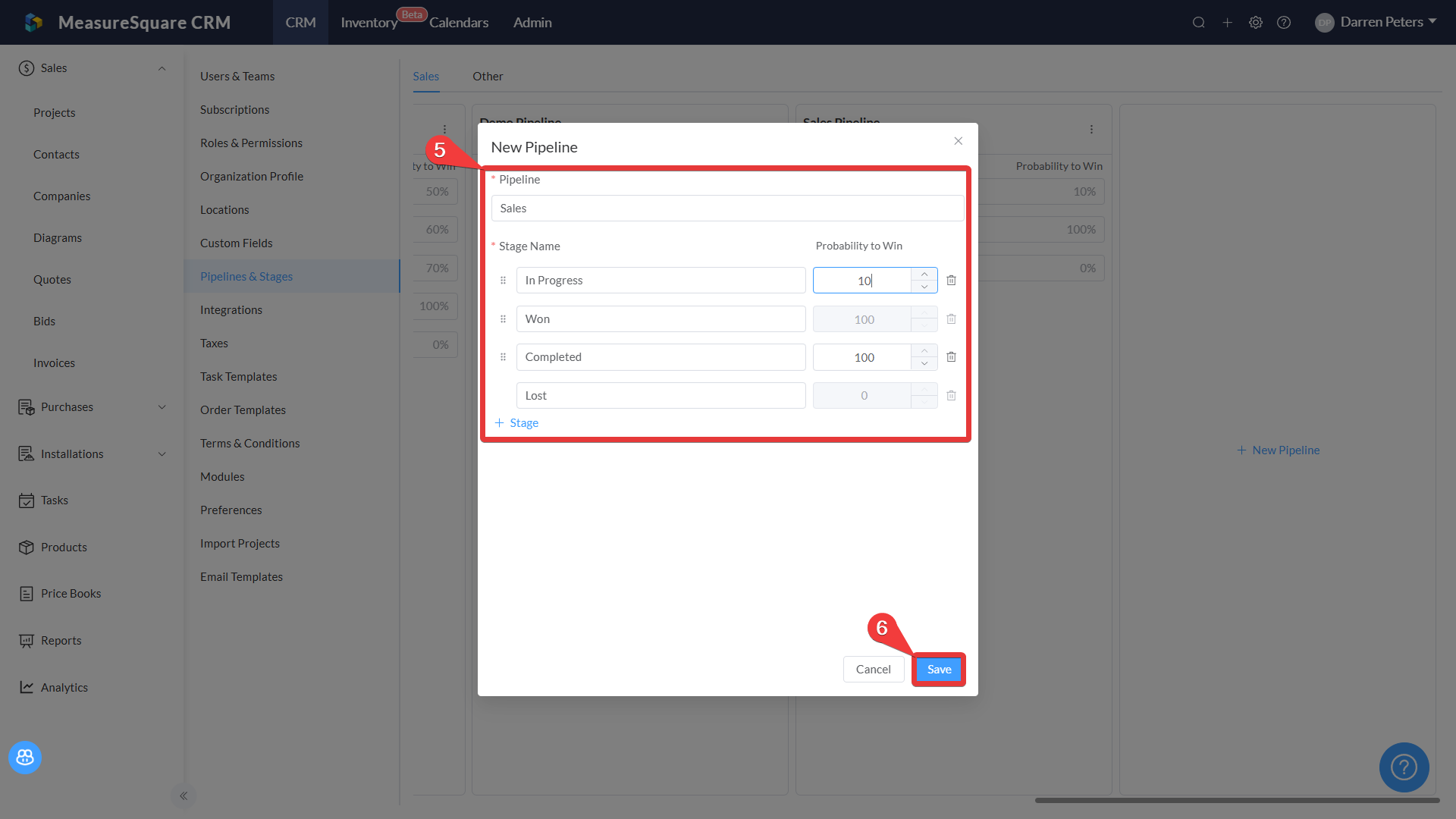Collapse the sidebar with double-chevron icon

pyautogui.click(x=184, y=795)
